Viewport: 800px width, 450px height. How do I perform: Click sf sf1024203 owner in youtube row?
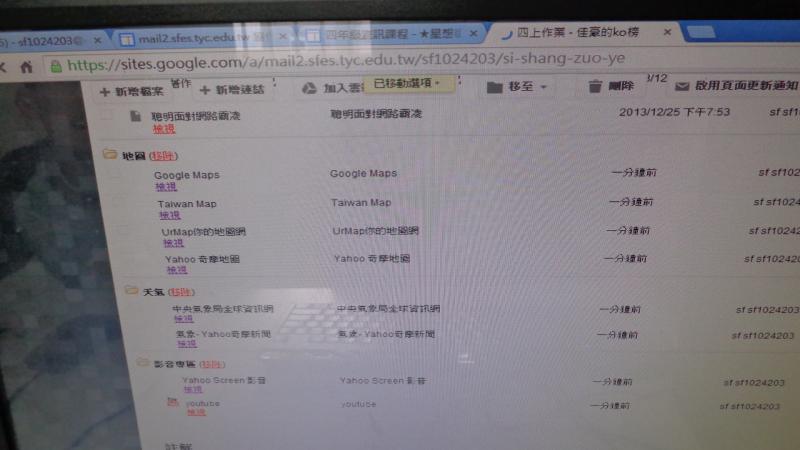tap(750, 406)
